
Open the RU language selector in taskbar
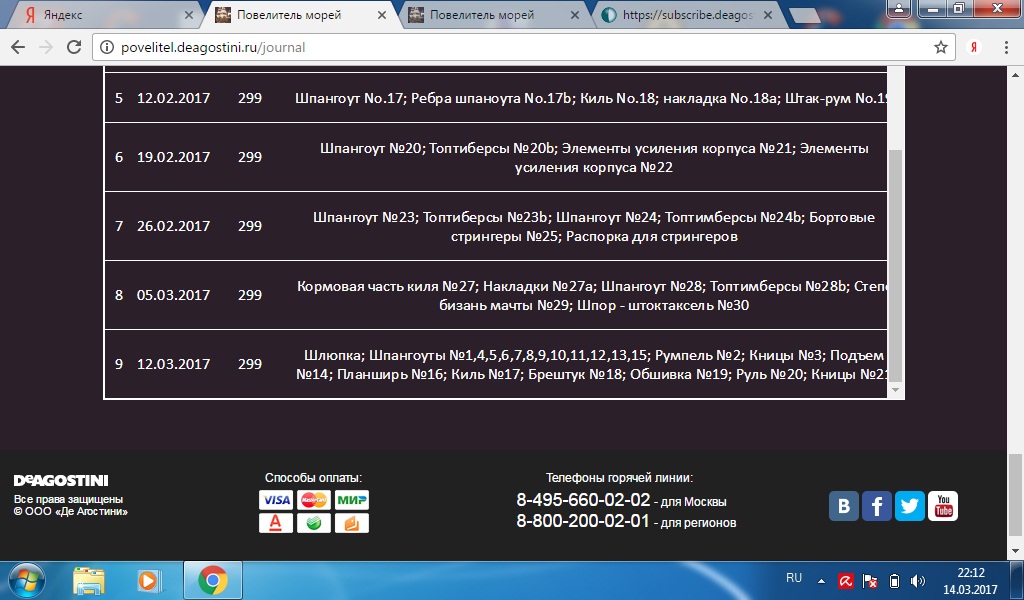[794, 578]
